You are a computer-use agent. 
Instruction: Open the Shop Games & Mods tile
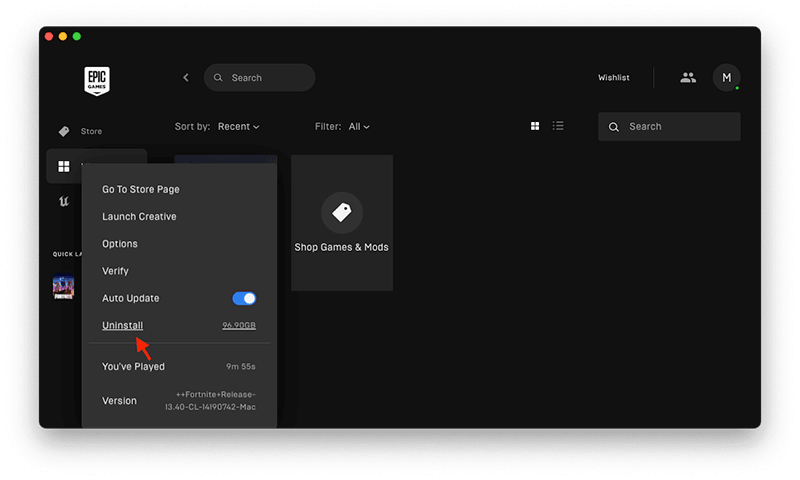(x=342, y=223)
